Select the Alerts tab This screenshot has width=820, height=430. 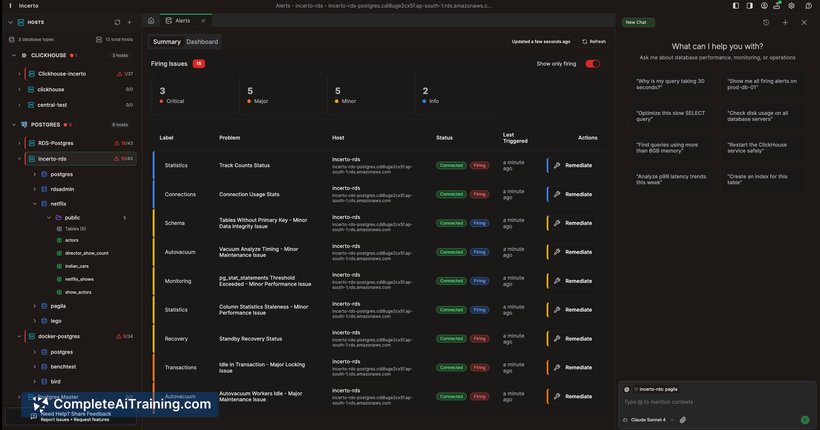178,20
